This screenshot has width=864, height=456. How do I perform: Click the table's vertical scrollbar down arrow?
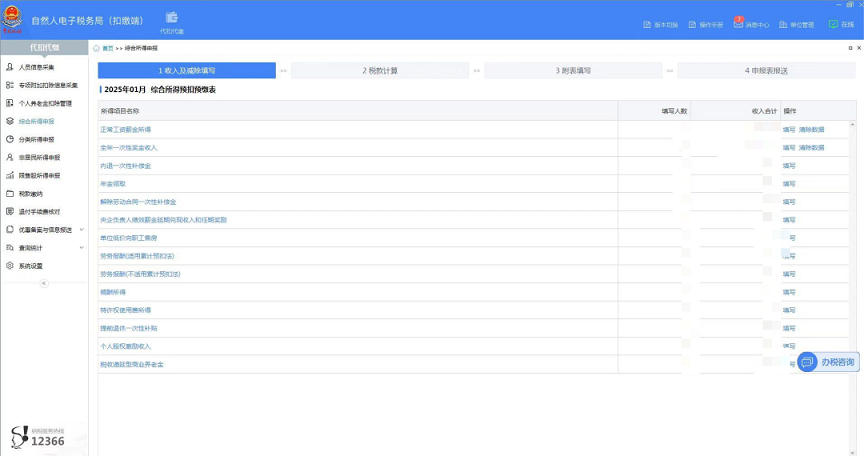tap(859, 451)
